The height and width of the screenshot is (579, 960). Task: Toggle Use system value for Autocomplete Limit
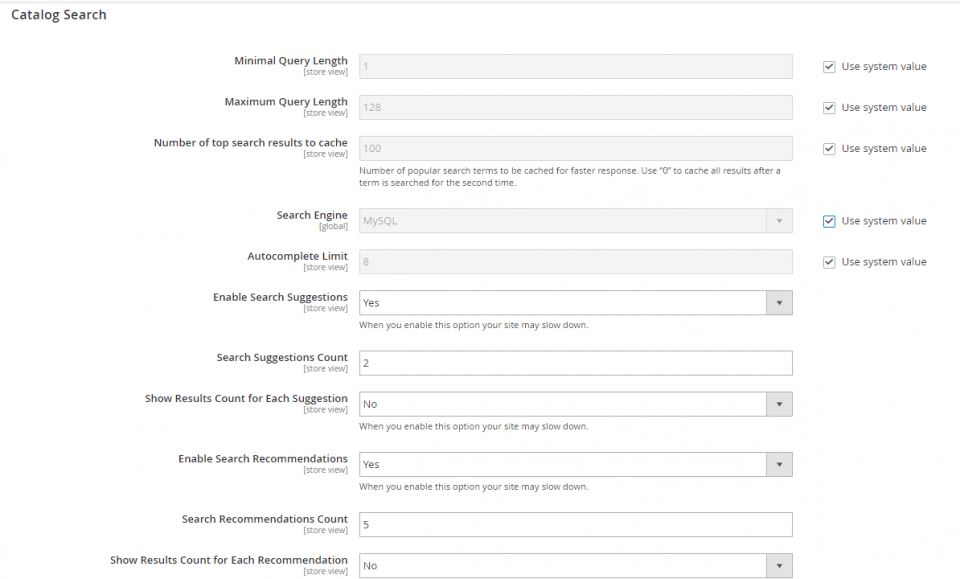click(x=829, y=261)
